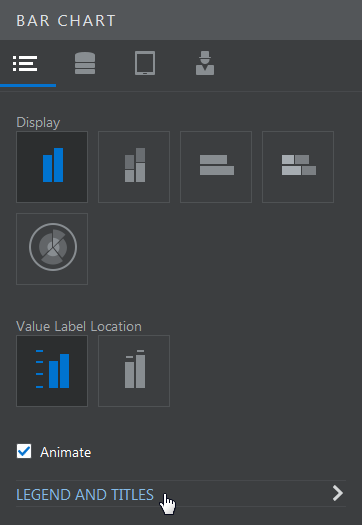The height and width of the screenshot is (525, 362).
Task: Open the general options list tab
Action: pos(25,63)
